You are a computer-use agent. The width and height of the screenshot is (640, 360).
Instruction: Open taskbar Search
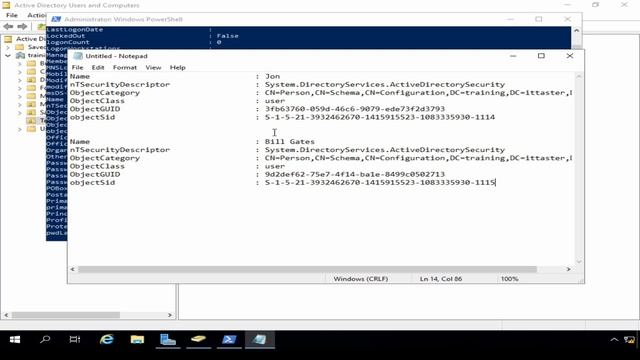(x=45, y=340)
